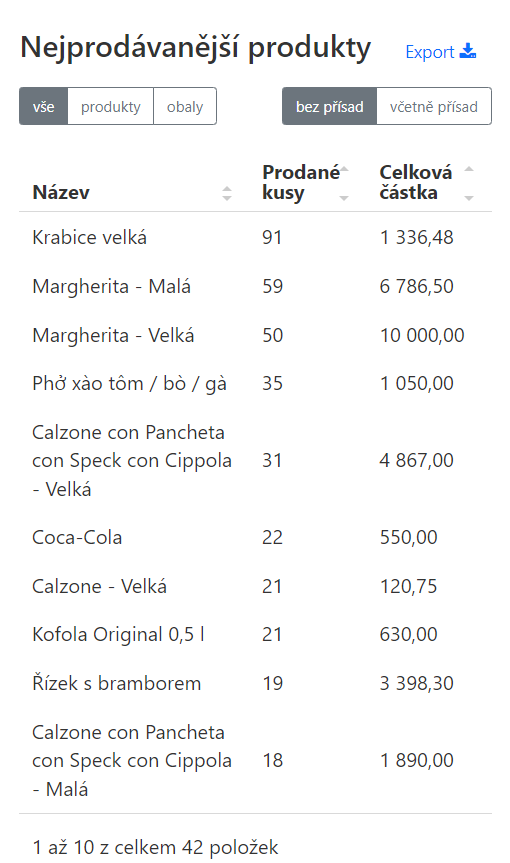Click the Řízek s bramborem row

coord(255,684)
